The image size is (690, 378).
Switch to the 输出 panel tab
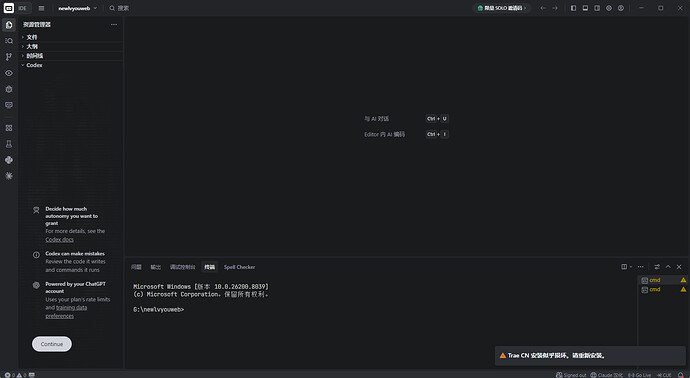pos(156,267)
